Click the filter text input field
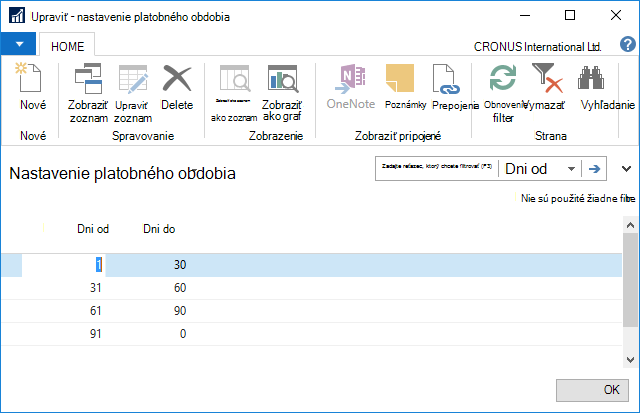 437,169
